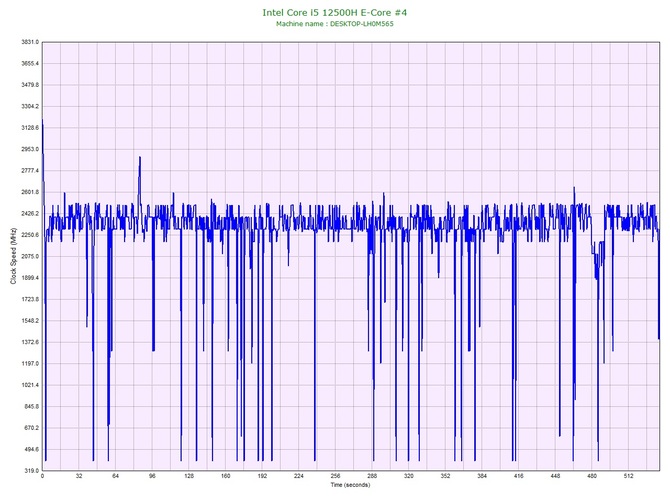
Task: Click the 3479.8 y-axis value
Action: click(30, 85)
